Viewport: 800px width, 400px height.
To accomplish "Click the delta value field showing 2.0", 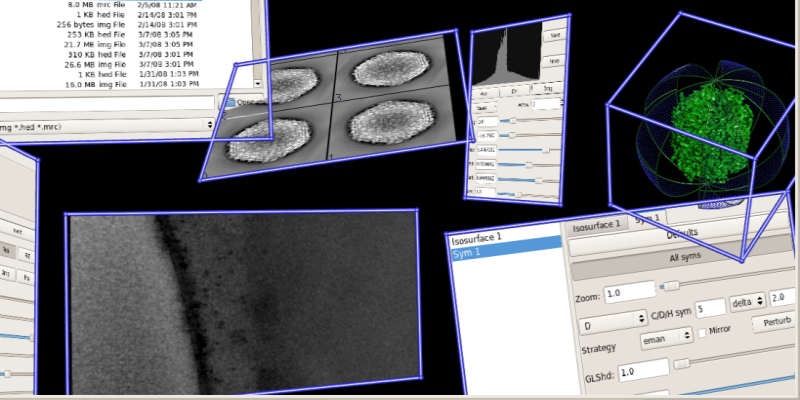I will [x=782, y=297].
